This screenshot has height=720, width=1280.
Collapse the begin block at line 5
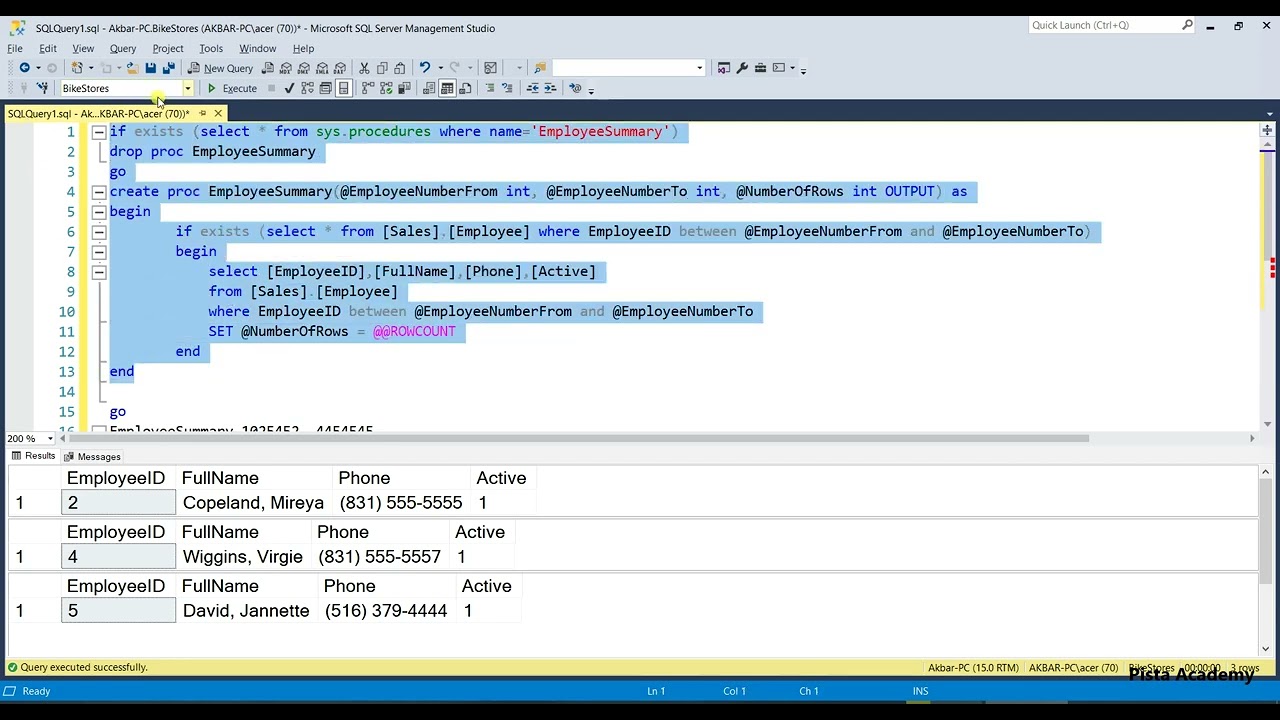pos(99,212)
